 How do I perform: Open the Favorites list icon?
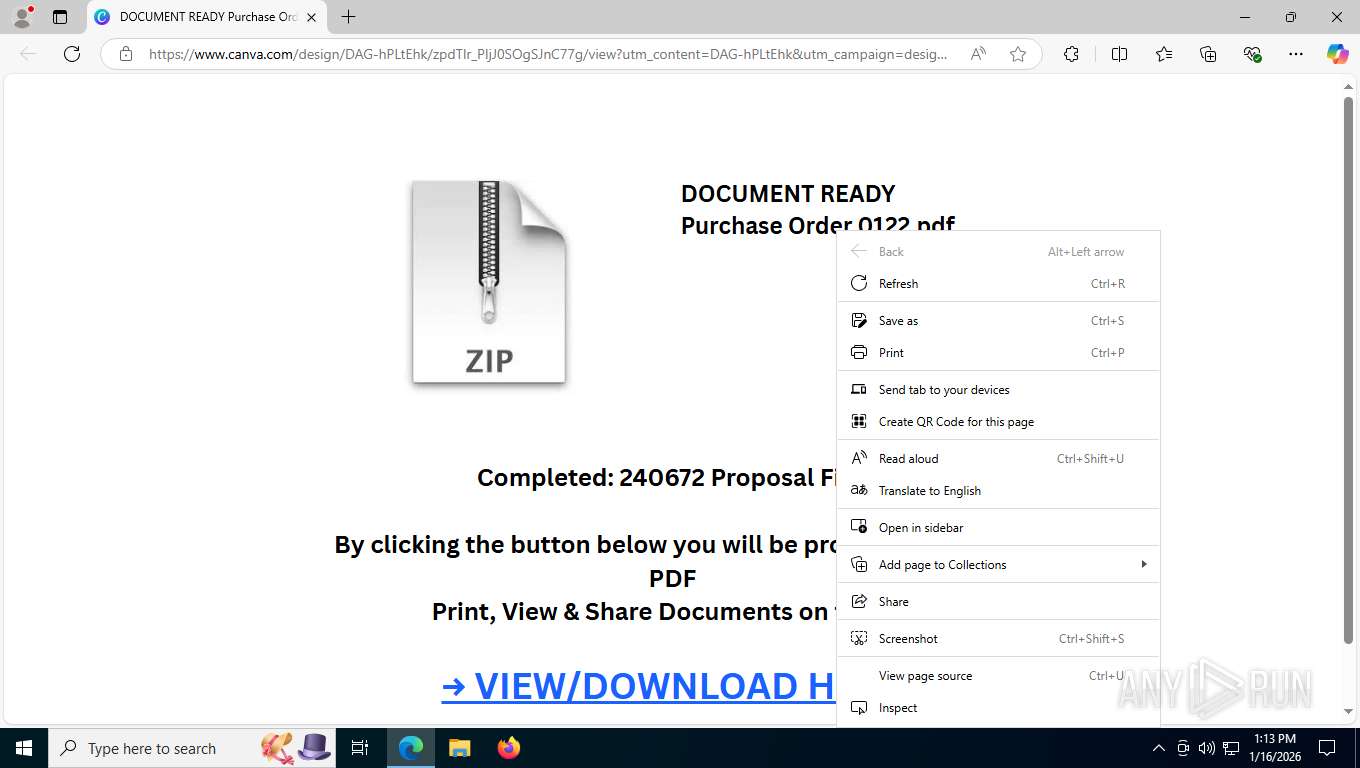[1164, 54]
